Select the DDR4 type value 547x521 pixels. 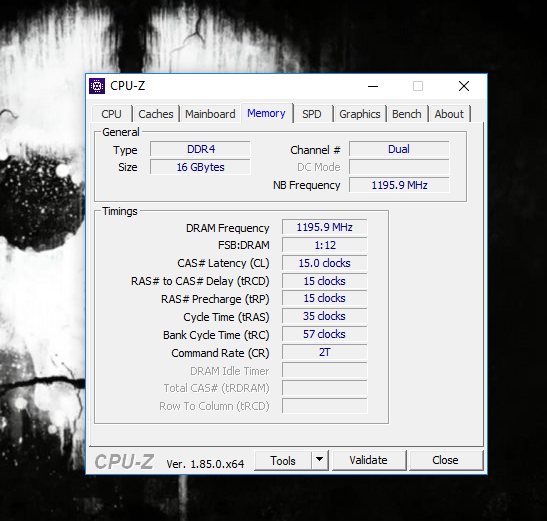(200, 149)
